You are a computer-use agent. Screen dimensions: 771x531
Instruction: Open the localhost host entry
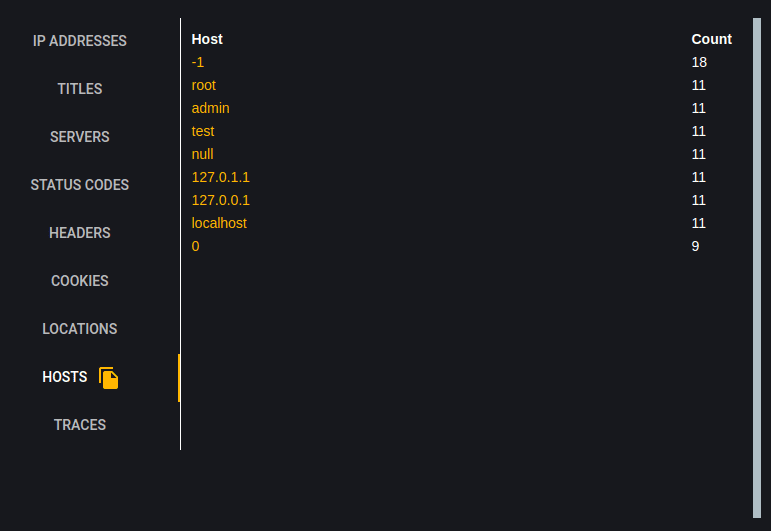[219, 223]
